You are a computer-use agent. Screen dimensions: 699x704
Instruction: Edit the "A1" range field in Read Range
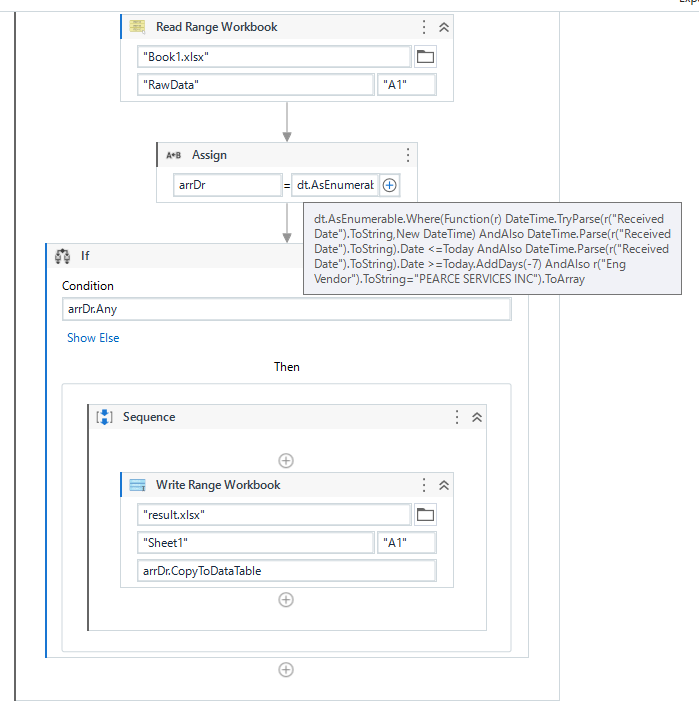point(407,85)
